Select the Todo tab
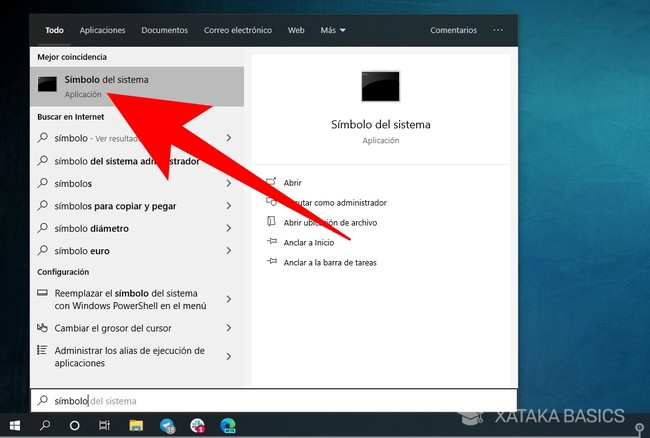This screenshot has width=650, height=438. click(54, 30)
